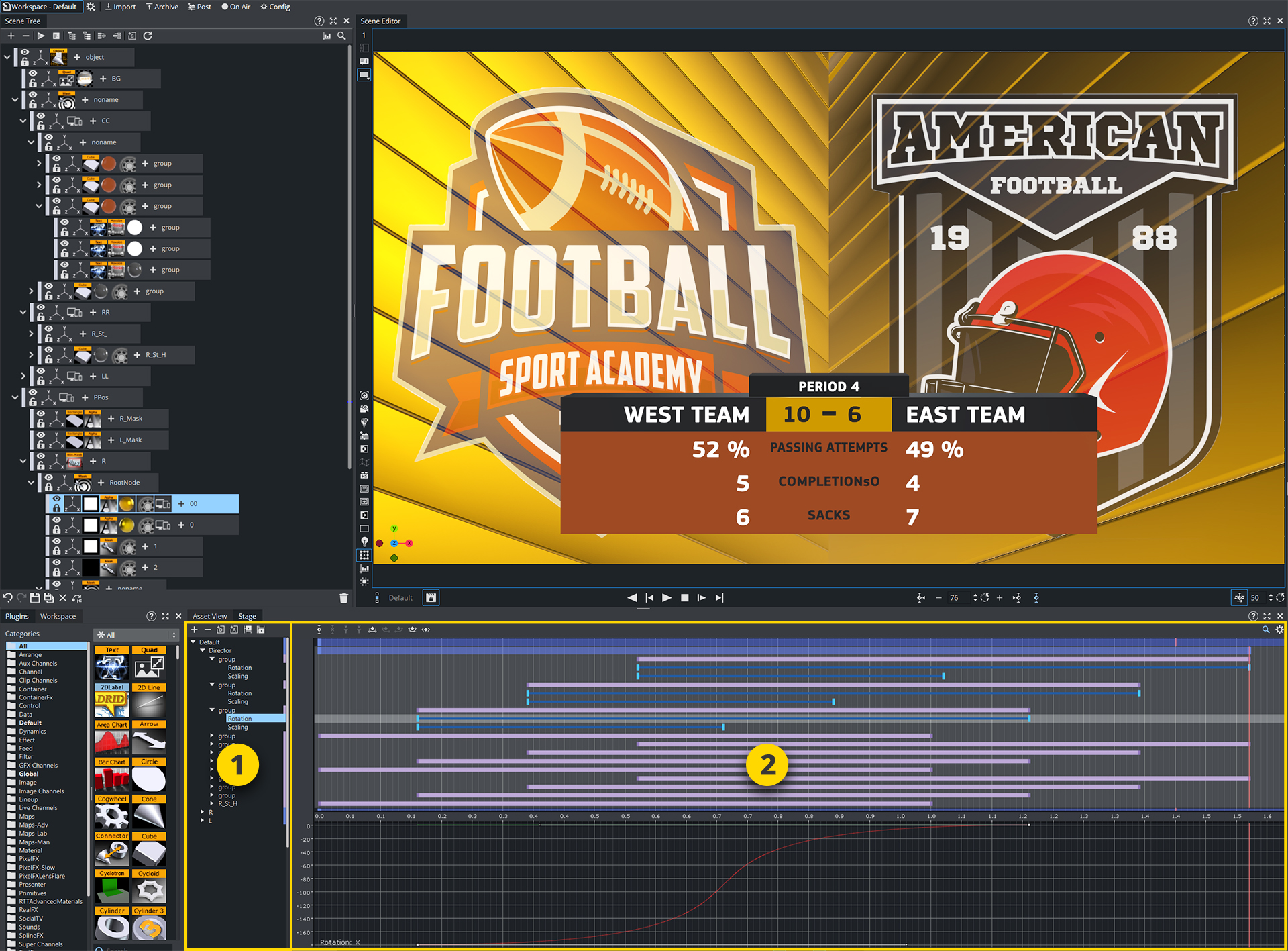
Task: Click the light bulb icon in Scene Editor sidebar
Action: click(364, 542)
